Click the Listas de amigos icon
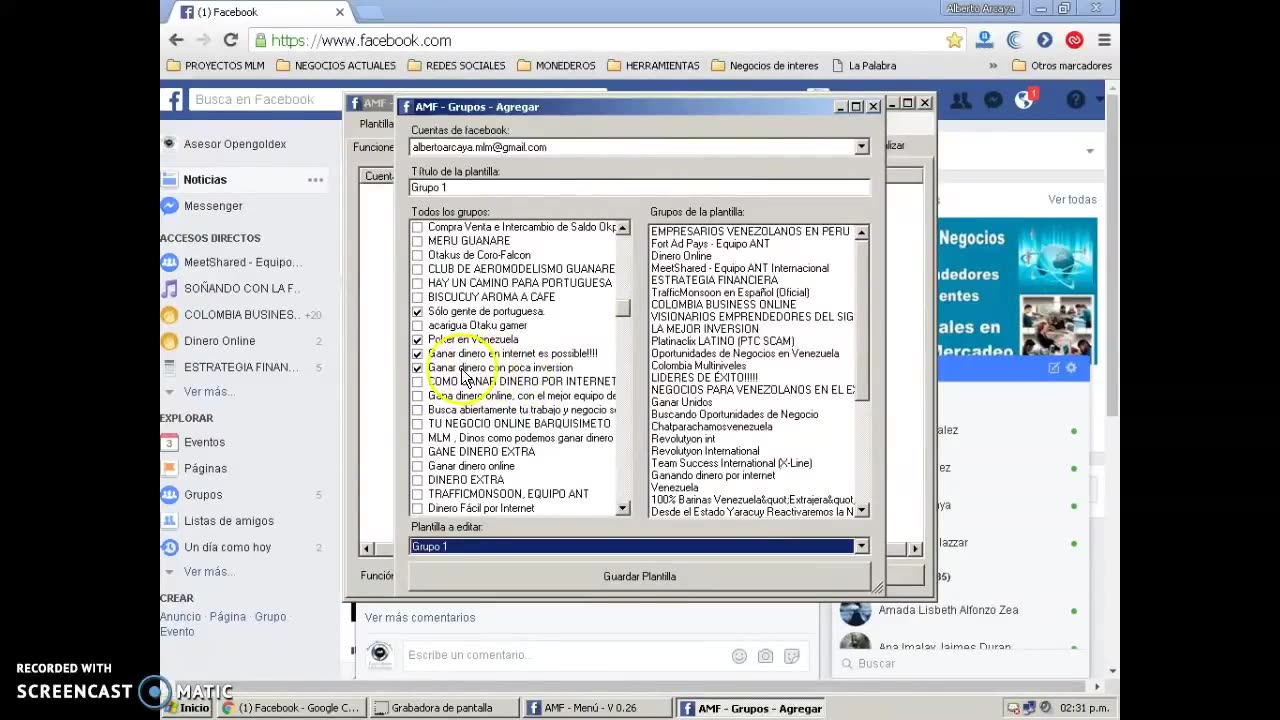The image size is (1280, 720). pos(169,520)
